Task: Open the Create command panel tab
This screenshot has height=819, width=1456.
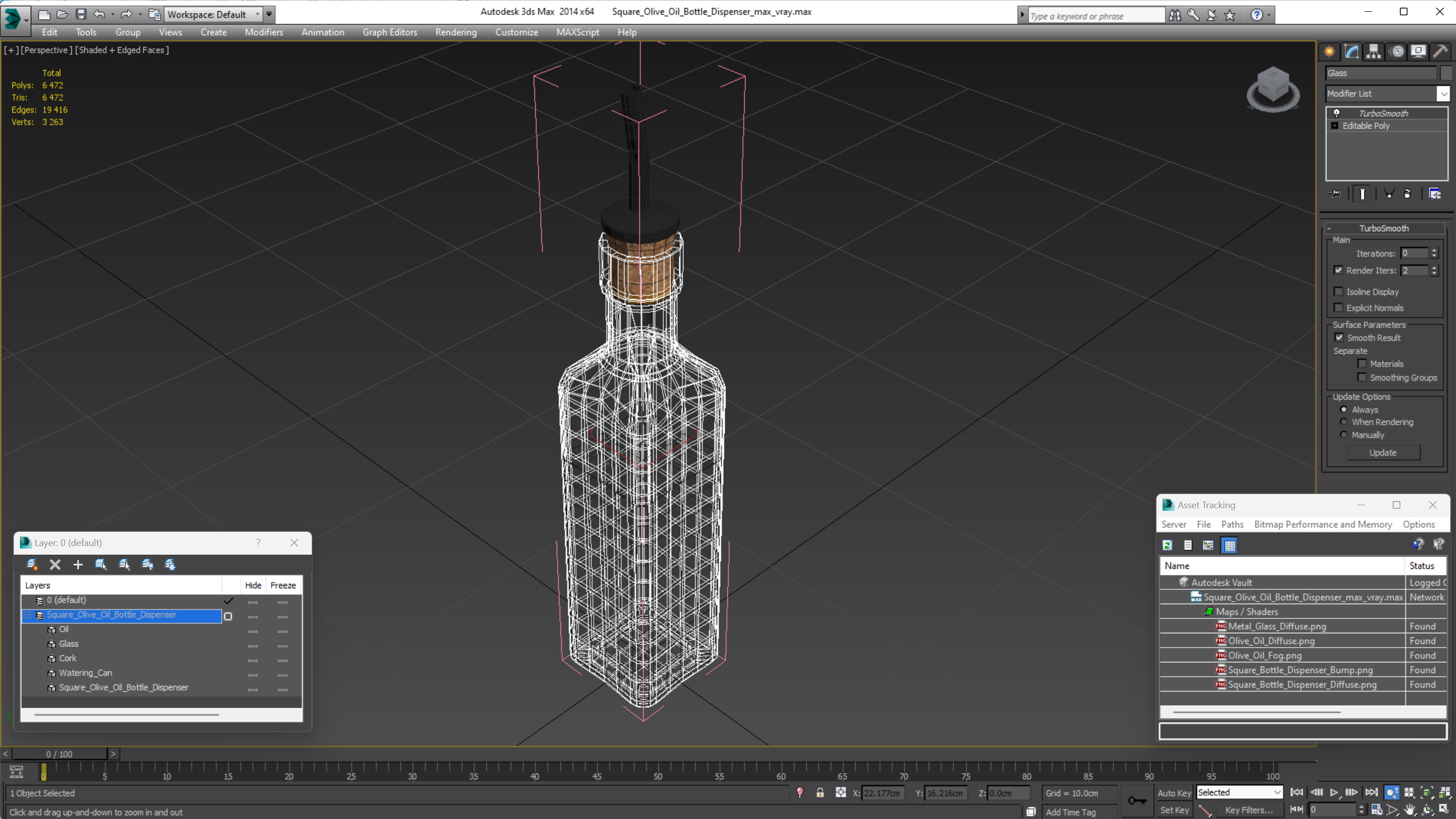Action: pyautogui.click(x=1329, y=52)
